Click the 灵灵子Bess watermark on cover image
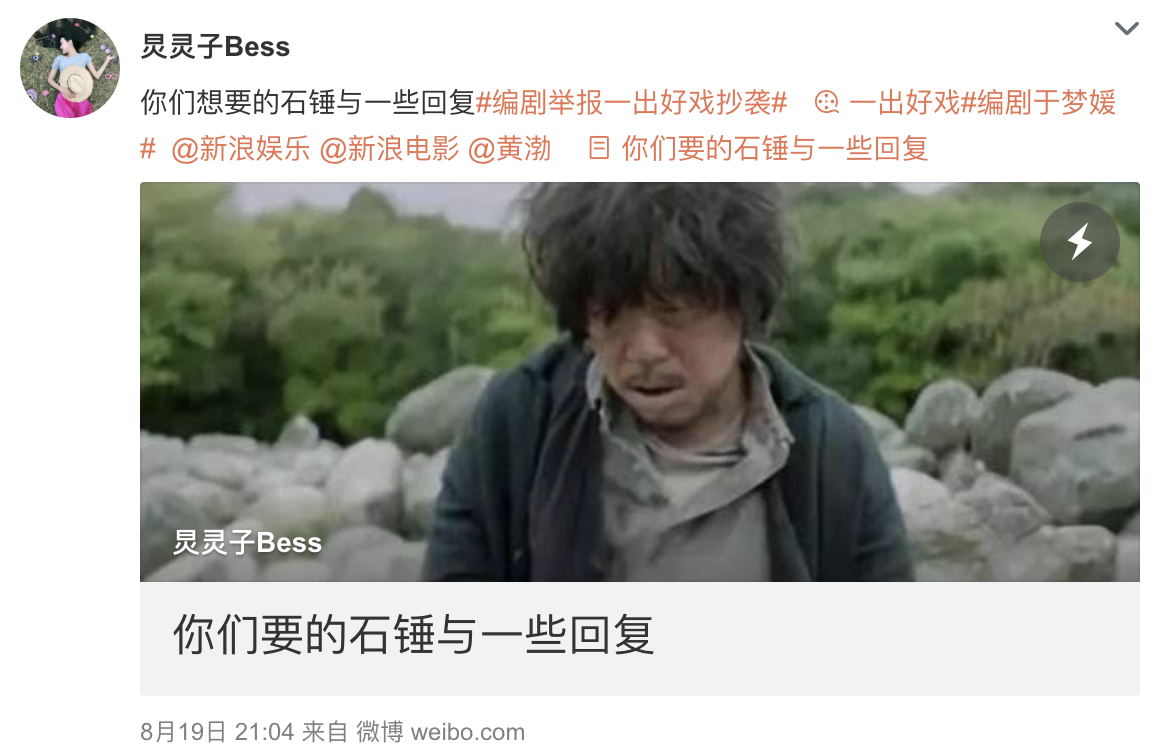Viewport: 1176px width, 750px height. point(248,542)
